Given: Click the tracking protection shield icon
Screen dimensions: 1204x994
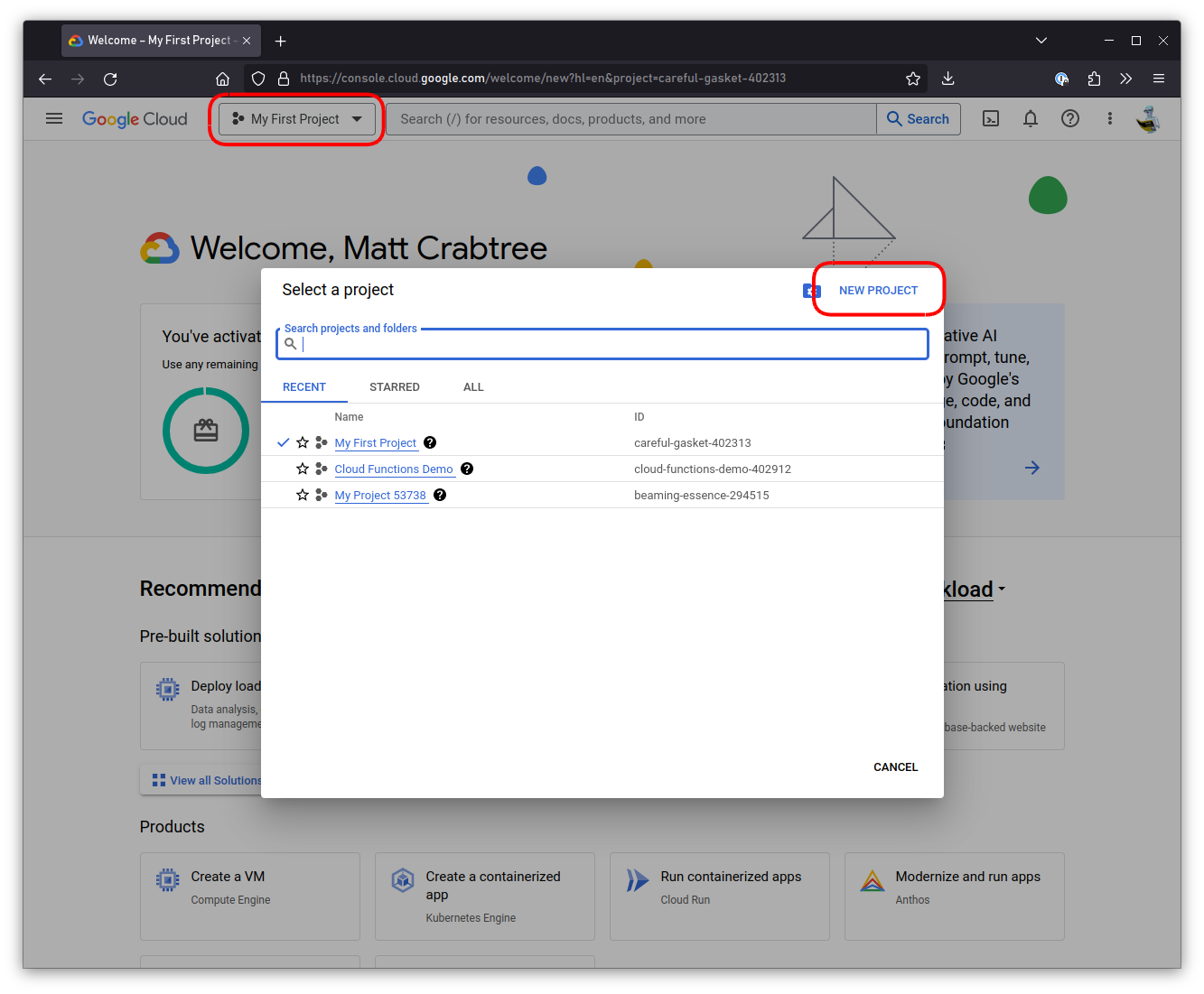Looking at the screenshot, I should pyautogui.click(x=258, y=79).
